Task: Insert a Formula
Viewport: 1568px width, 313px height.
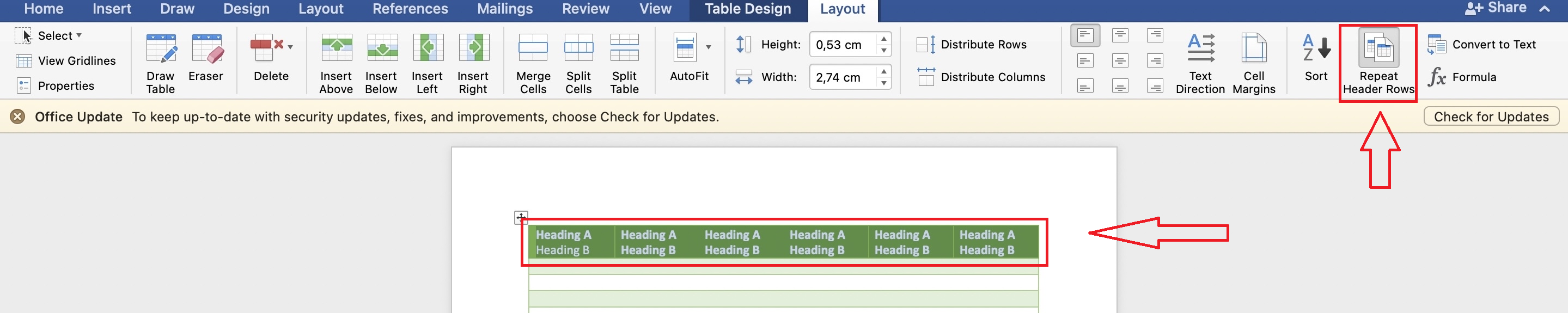Action: [x=1462, y=77]
